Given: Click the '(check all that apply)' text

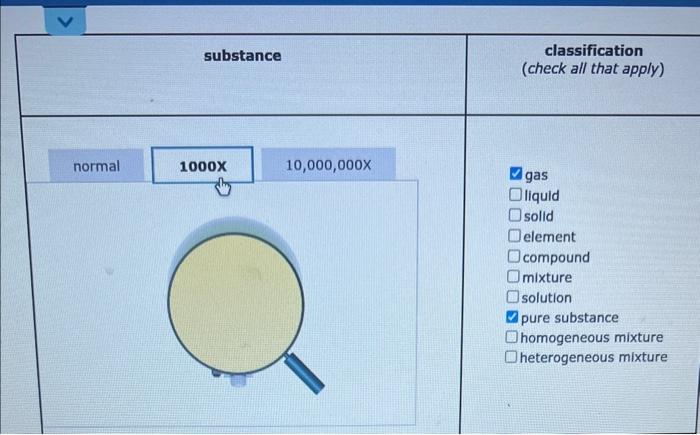Looking at the screenshot, I should (593, 69).
